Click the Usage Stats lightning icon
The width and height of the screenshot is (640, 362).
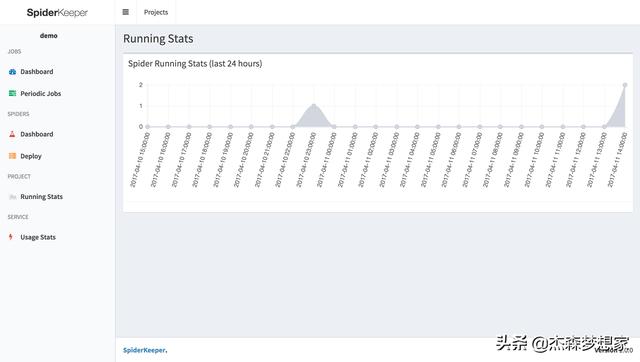coord(11,237)
